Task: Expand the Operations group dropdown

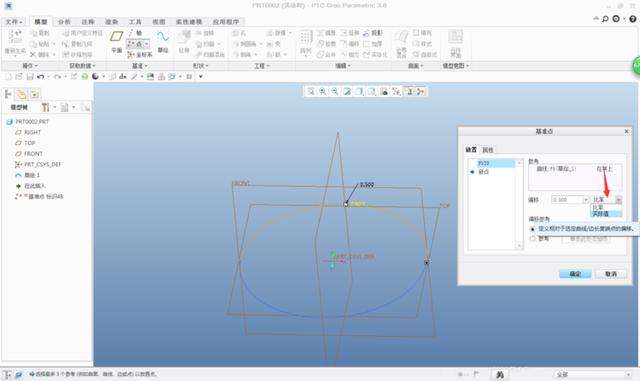Action: (x=30, y=66)
